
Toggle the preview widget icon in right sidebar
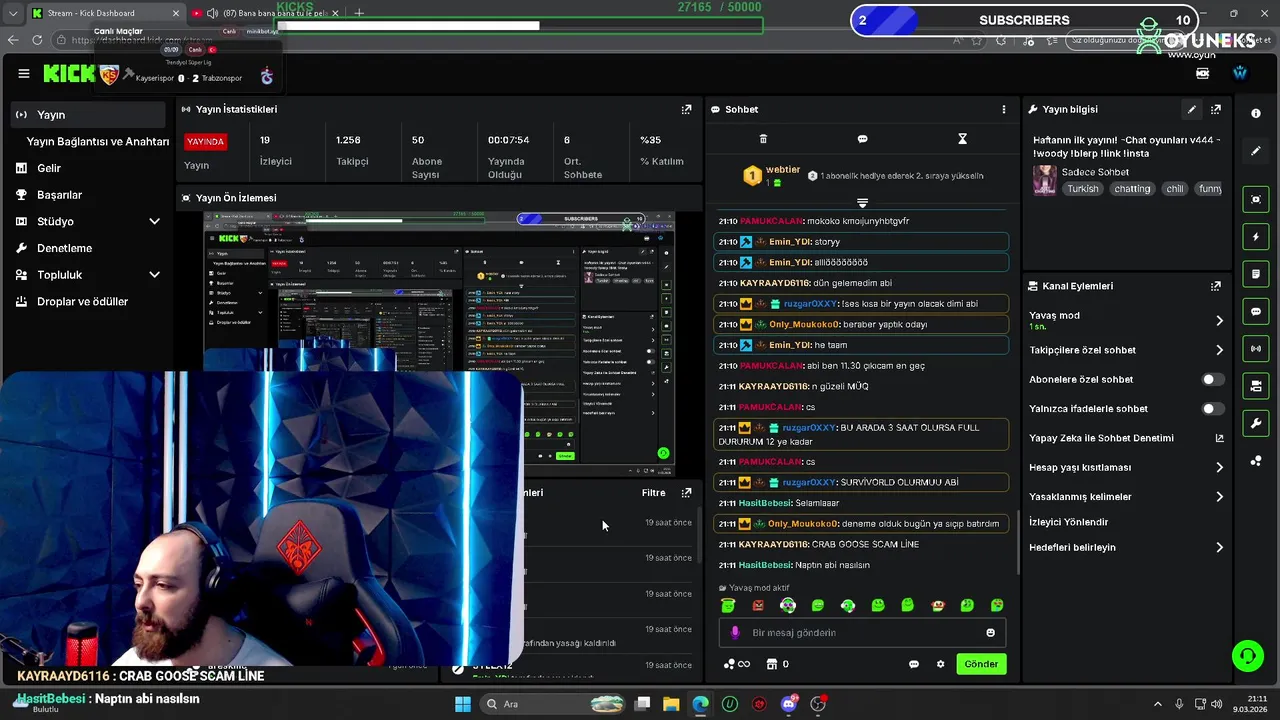tap(1256, 199)
